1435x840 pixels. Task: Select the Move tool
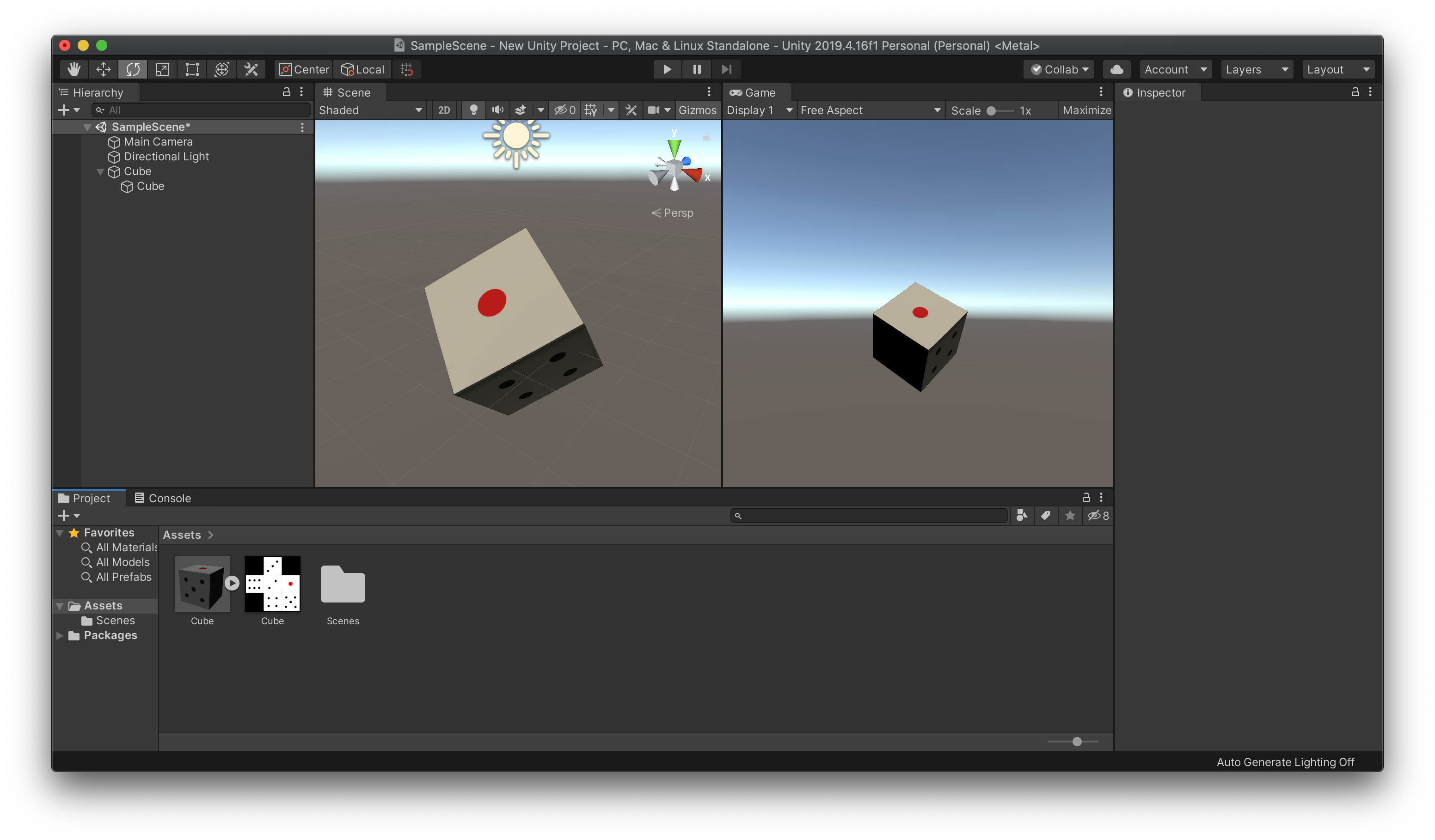tap(103, 69)
